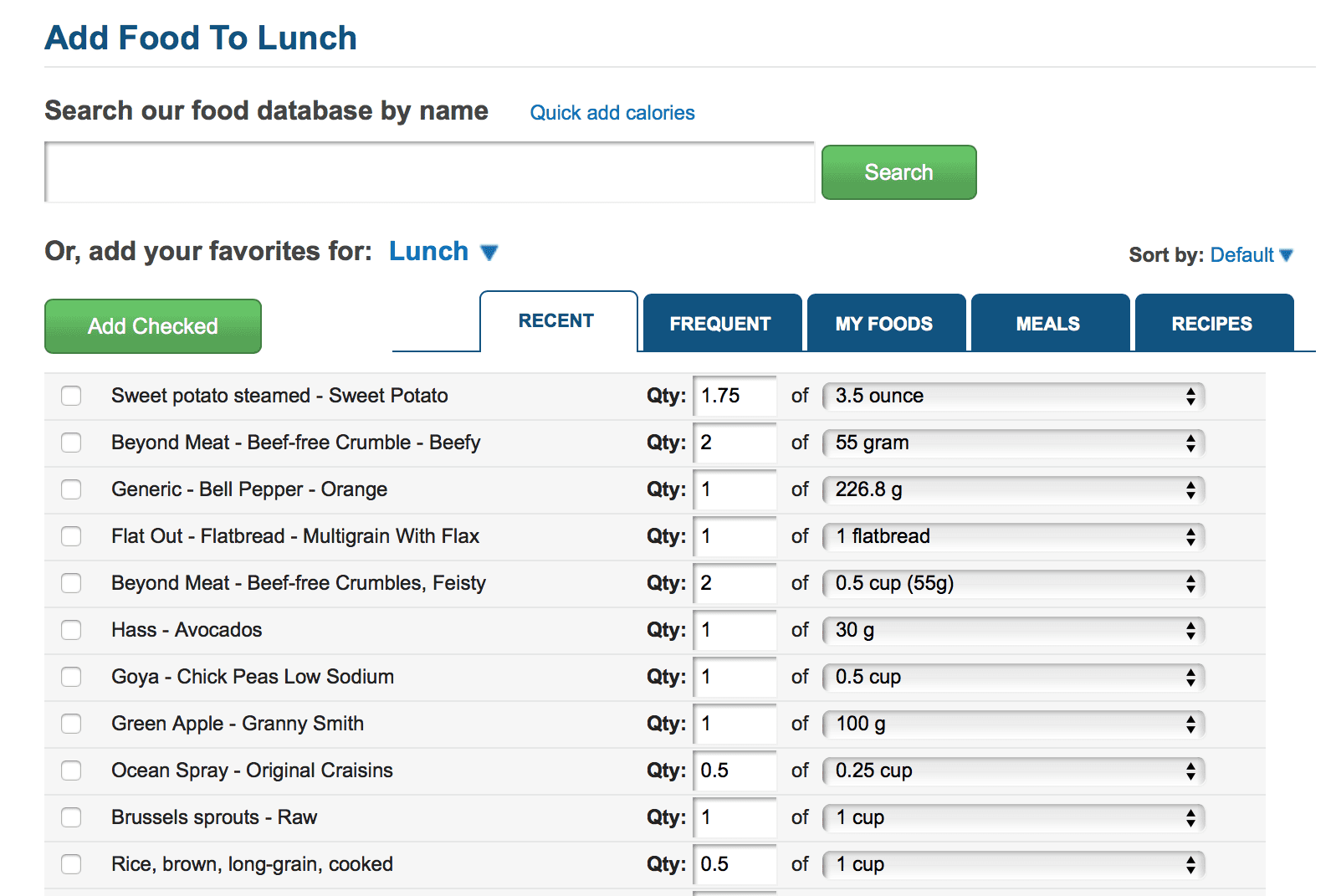Open the 1 flatbread serving dropdown
The image size is (1336, 896).
tap(1014, 536)
